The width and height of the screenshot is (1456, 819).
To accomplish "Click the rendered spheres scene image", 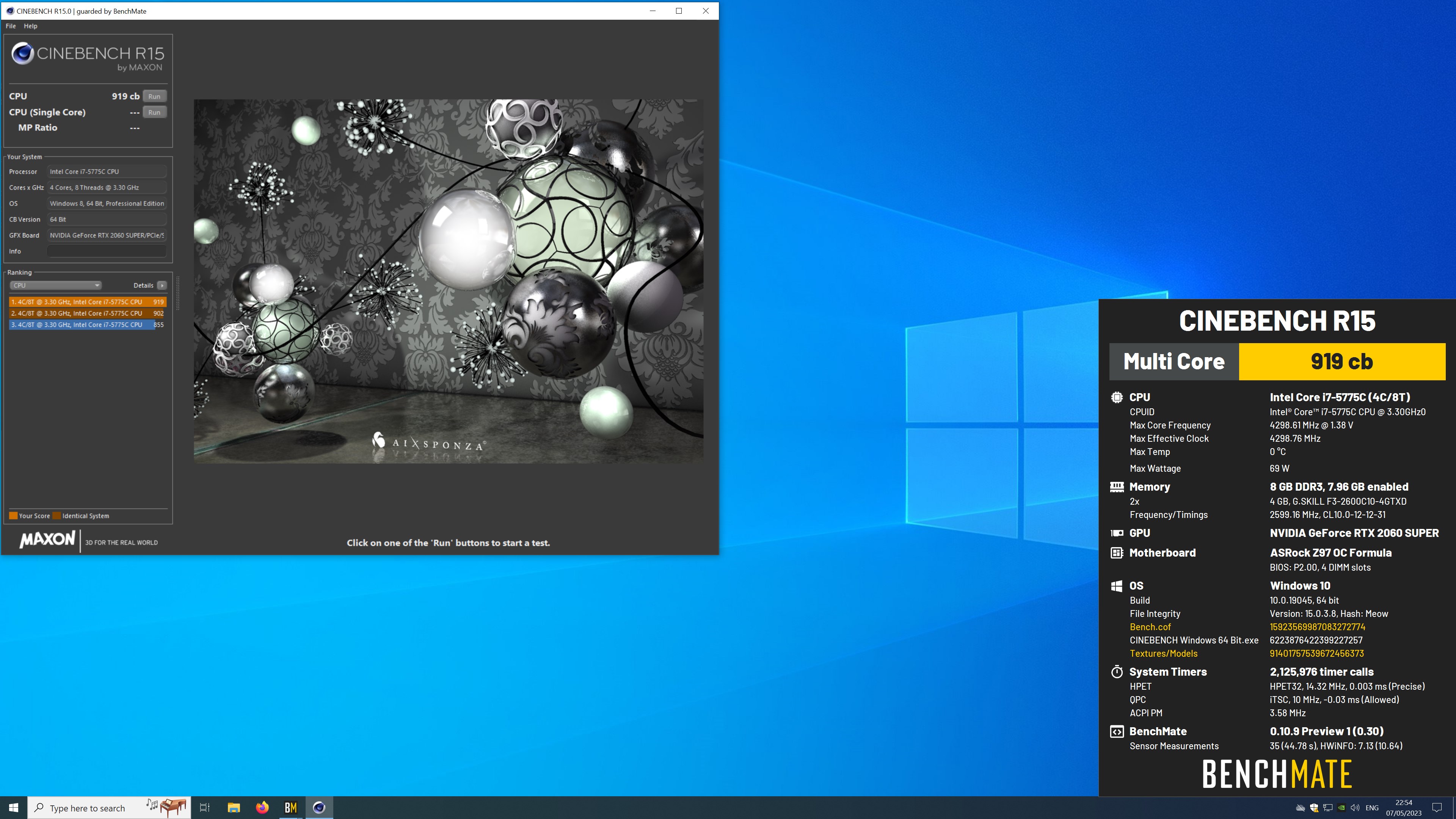I will point(448,281).
